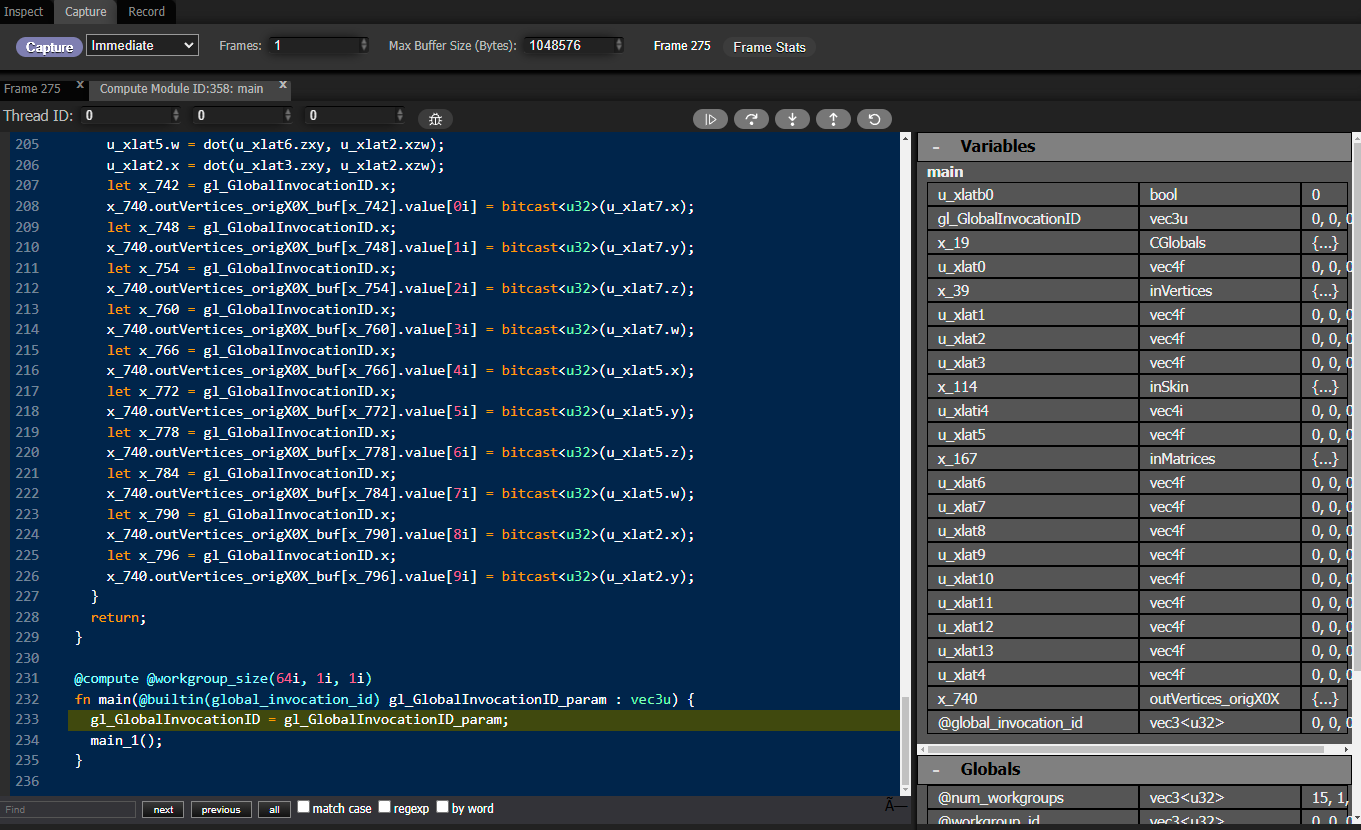Click the debug bug icon button

(435, 119)
